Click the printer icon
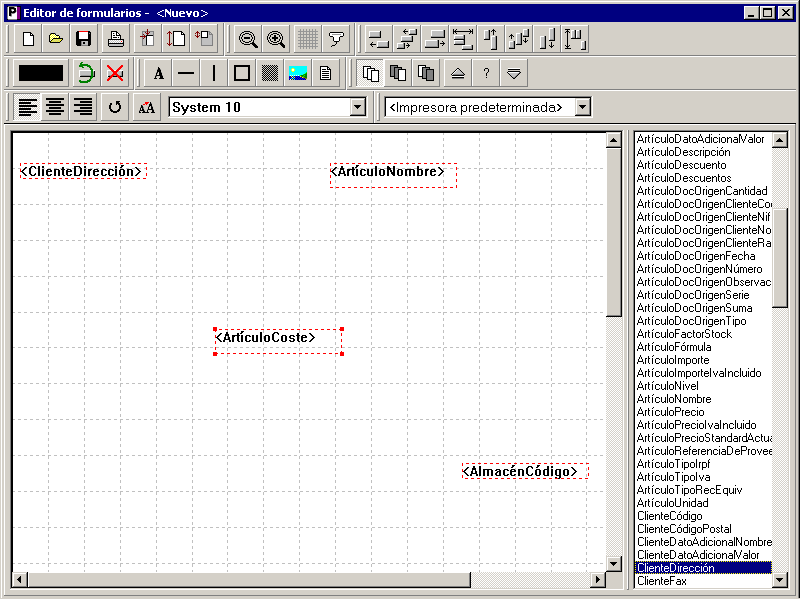Viewport: 800px width, 600px height. click(116, 39)
